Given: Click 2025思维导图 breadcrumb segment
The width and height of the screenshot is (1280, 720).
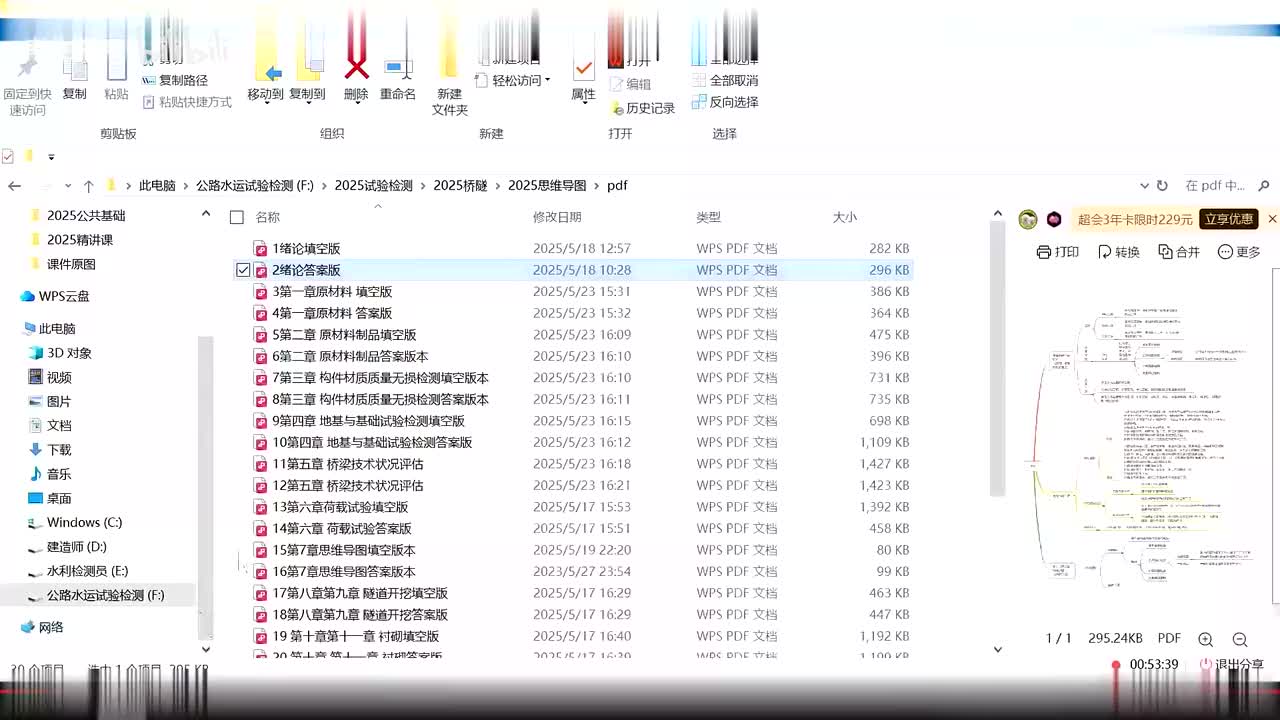Looking at the screenshot, I should [547, 186].
